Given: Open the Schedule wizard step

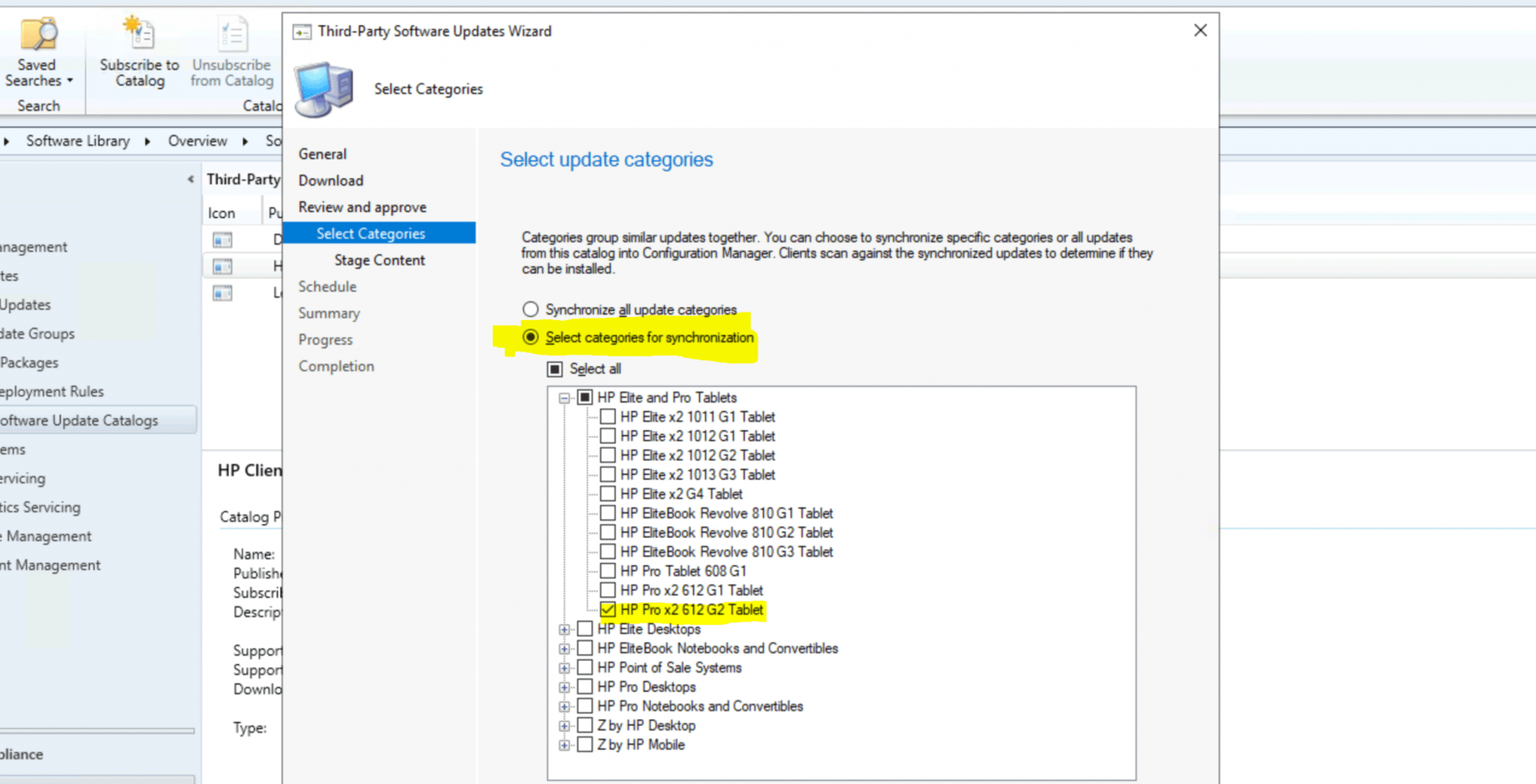Looking at the screenshot, I should click(x=328, y=286).
